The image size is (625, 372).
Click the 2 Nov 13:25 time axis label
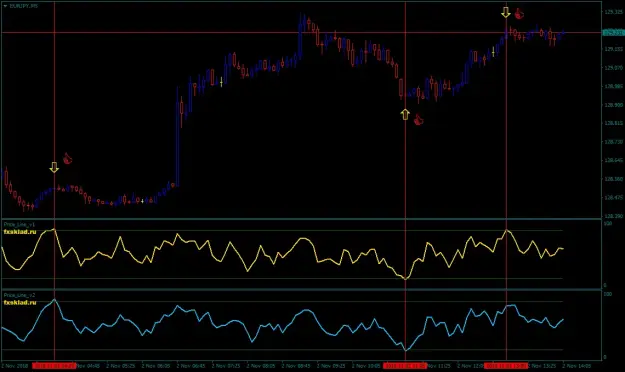tap(542, 366)
